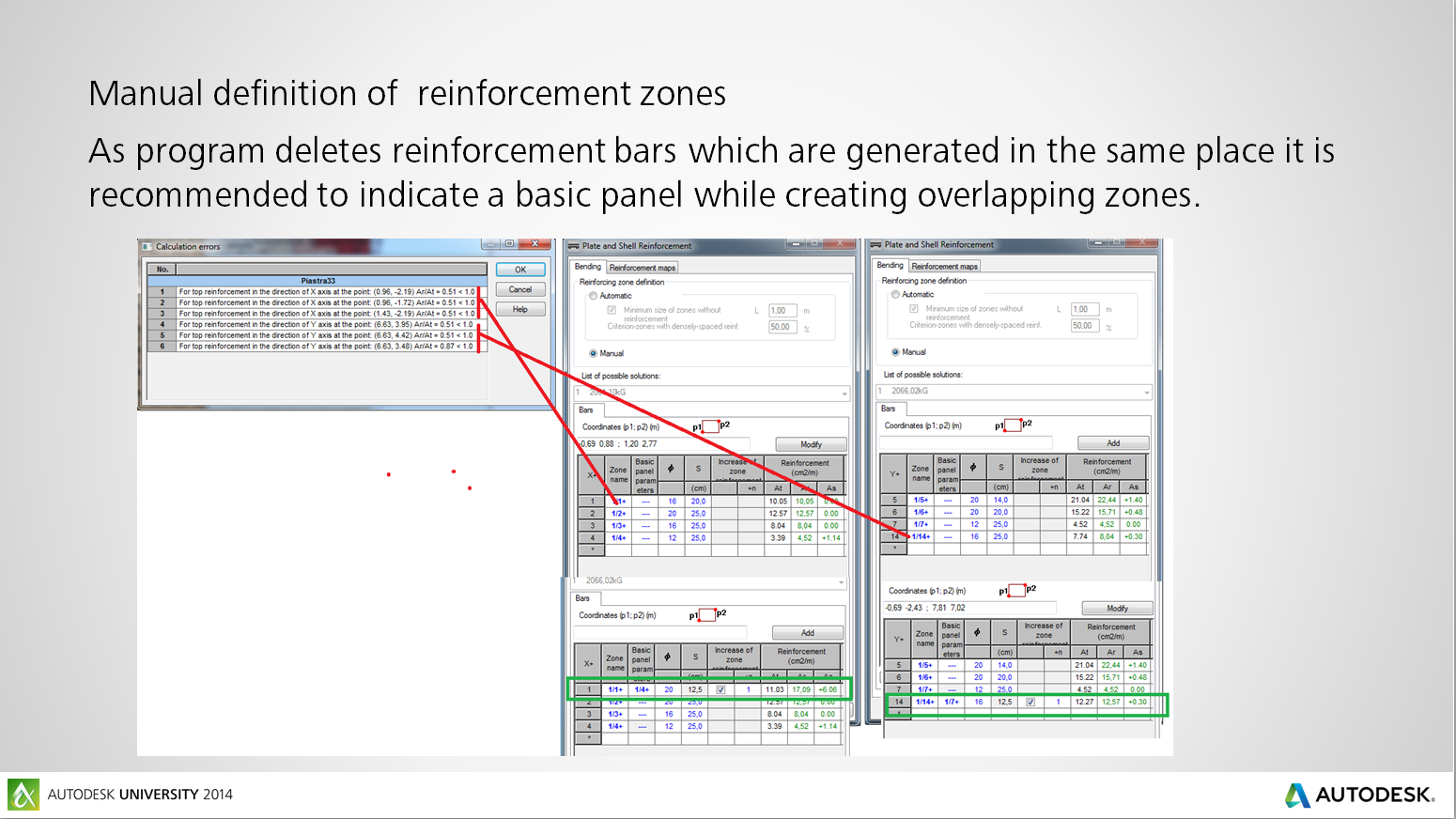Screen dimensions: 1456x819
Task: Click the Autodesk University 2014 logo icon
Action: coord(23,795)
